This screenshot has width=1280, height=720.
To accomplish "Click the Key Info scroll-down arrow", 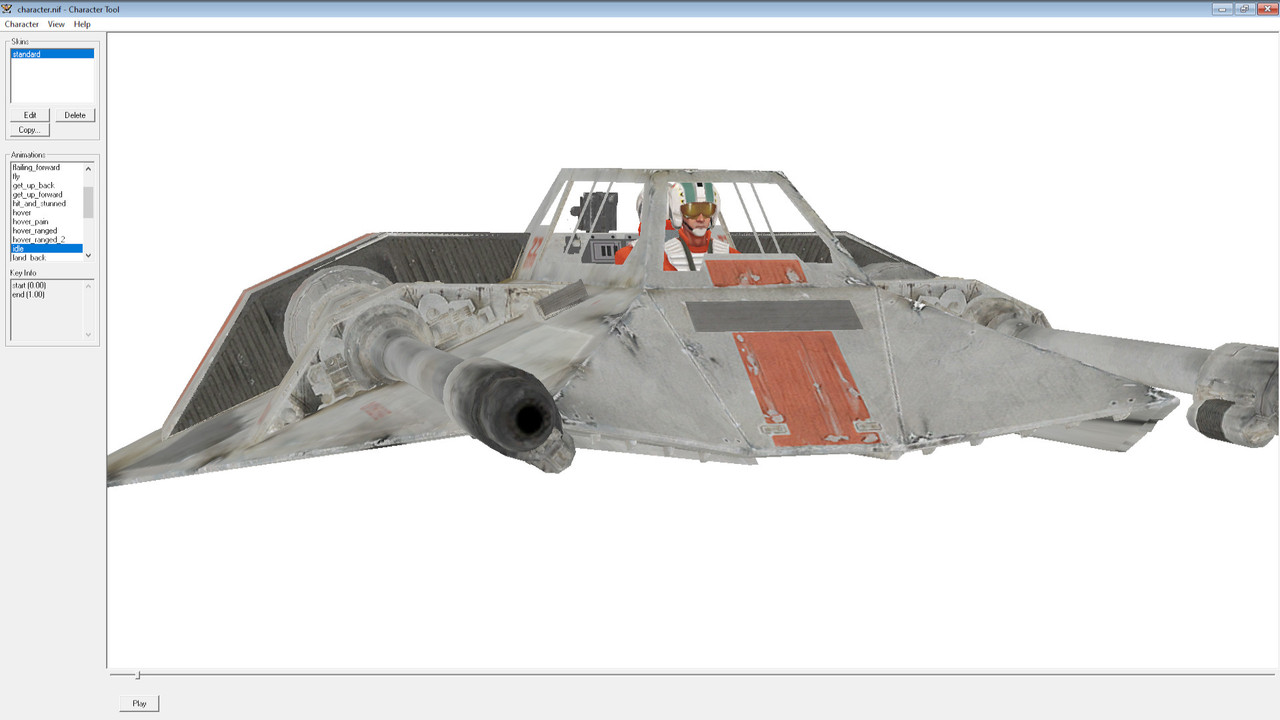I will [88, 334].
